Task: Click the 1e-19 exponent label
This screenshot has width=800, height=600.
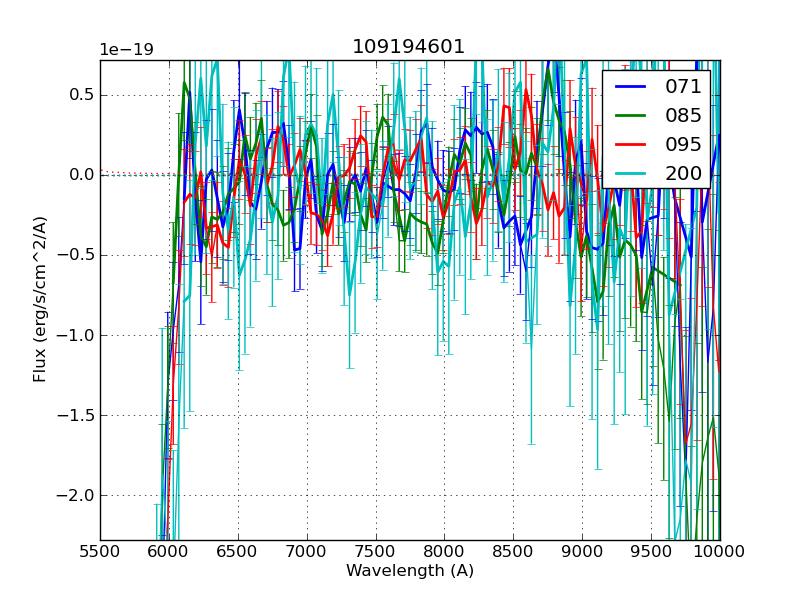Action: coord(126,50)
